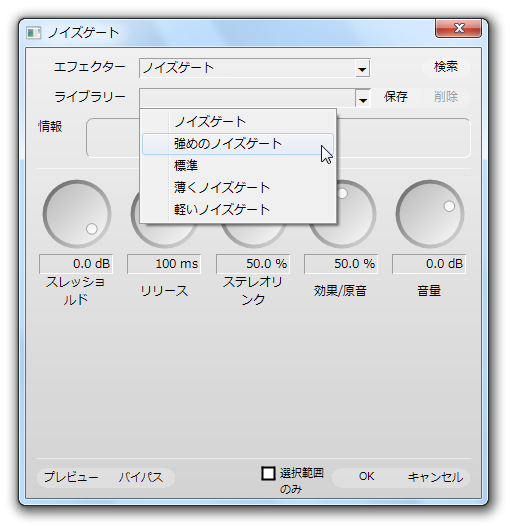Click the window icon in title bar
The width and height of the screenshot is (510, 526).
pyautogui.click(x=33, y=33)
